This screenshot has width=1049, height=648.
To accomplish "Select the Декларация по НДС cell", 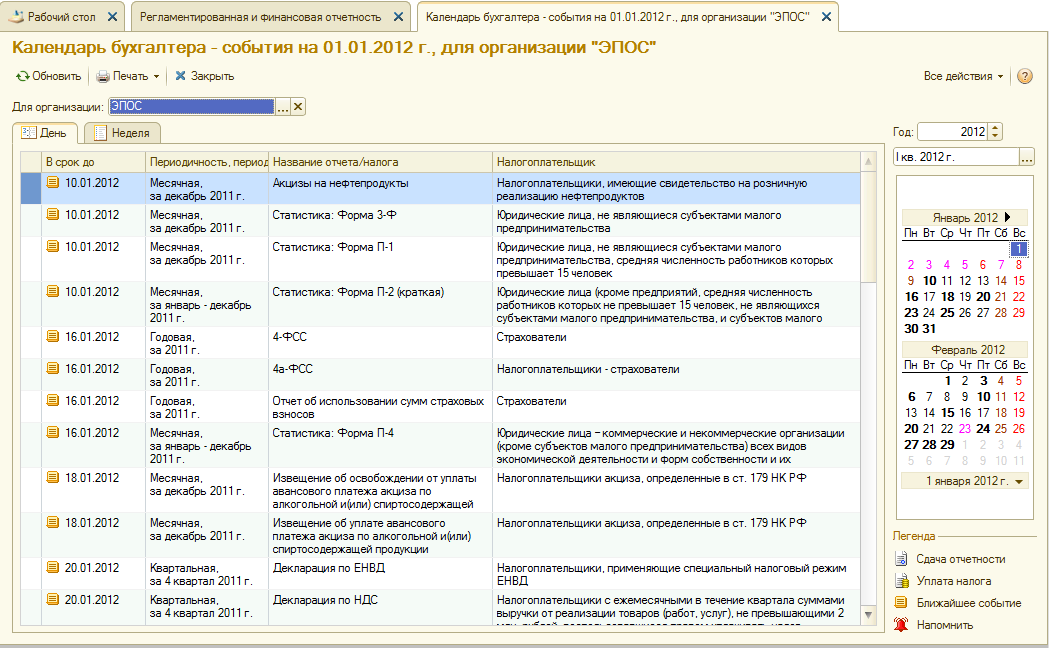I will 380,606.
